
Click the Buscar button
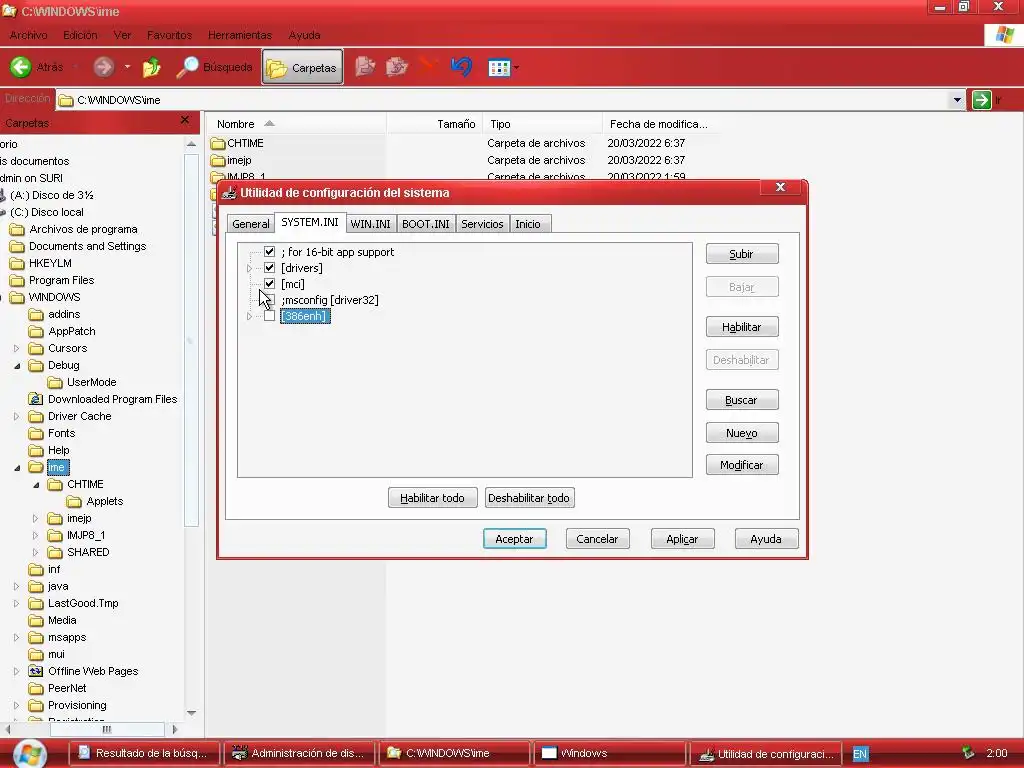742,400
